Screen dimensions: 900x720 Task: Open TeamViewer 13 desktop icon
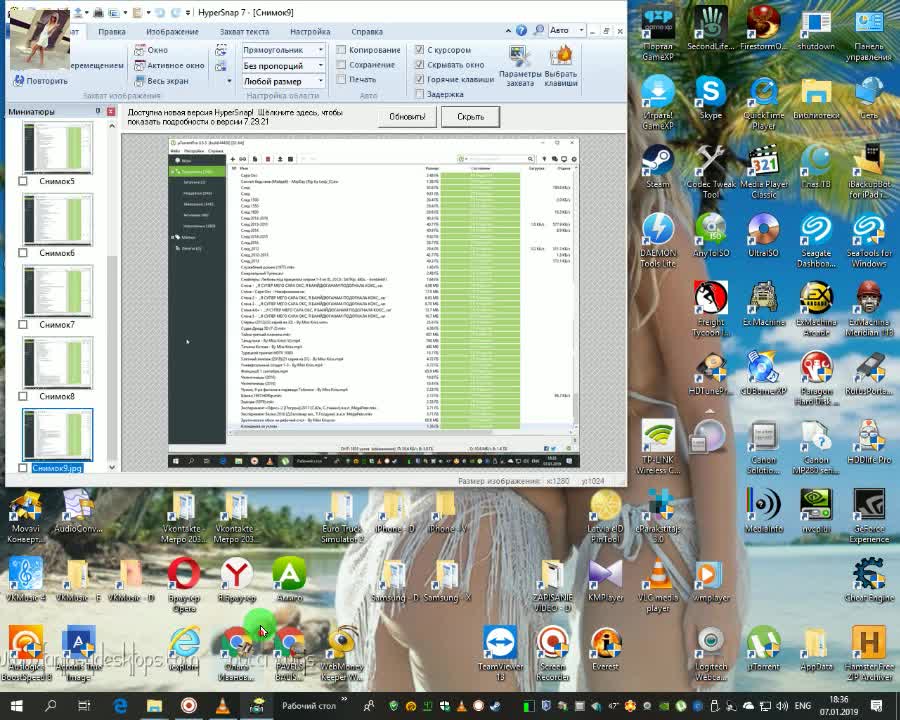pos(500,647)
